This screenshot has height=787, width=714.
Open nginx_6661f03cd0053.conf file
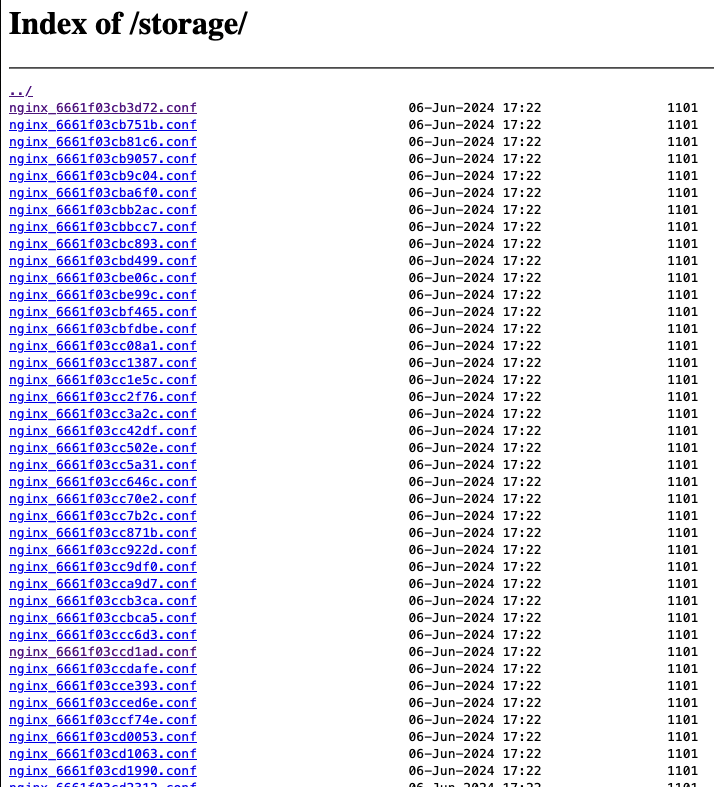coord(103,737)
